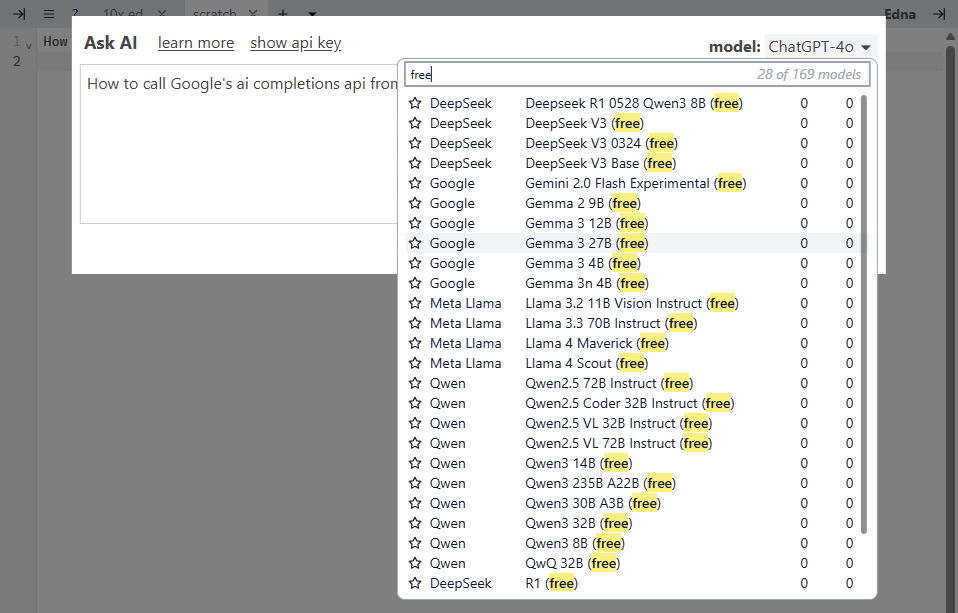Toggle favorite star for Qwen3 32B

point(415,523)
